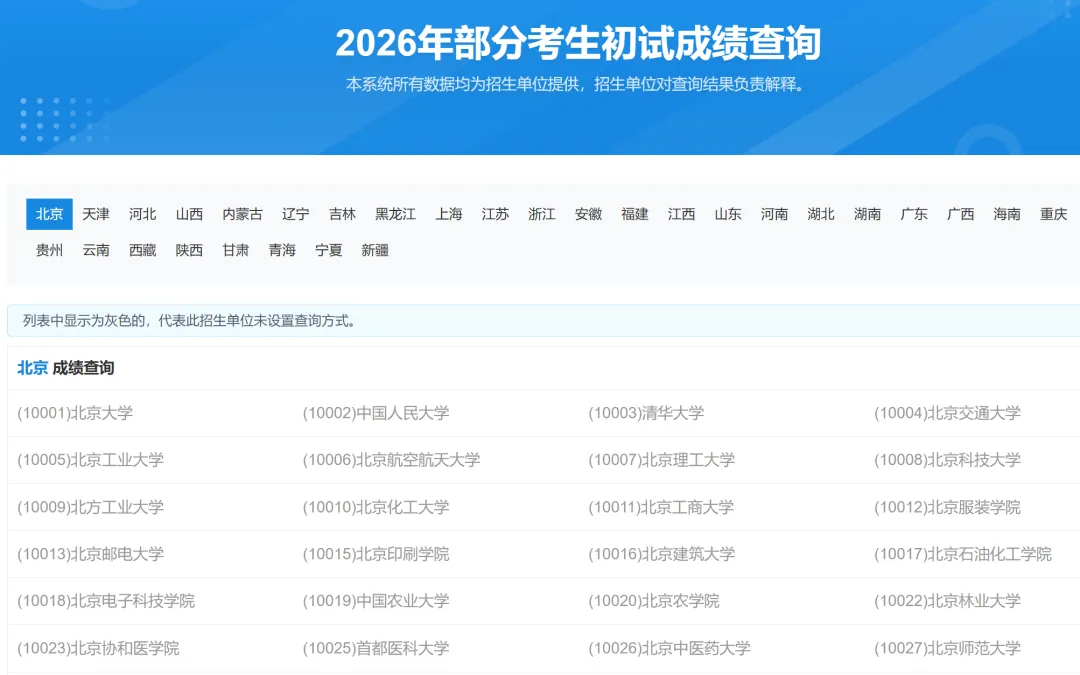Click the 2026年部分考生初试成绩查询 title

pyautogui.click(x=578, y=43)
